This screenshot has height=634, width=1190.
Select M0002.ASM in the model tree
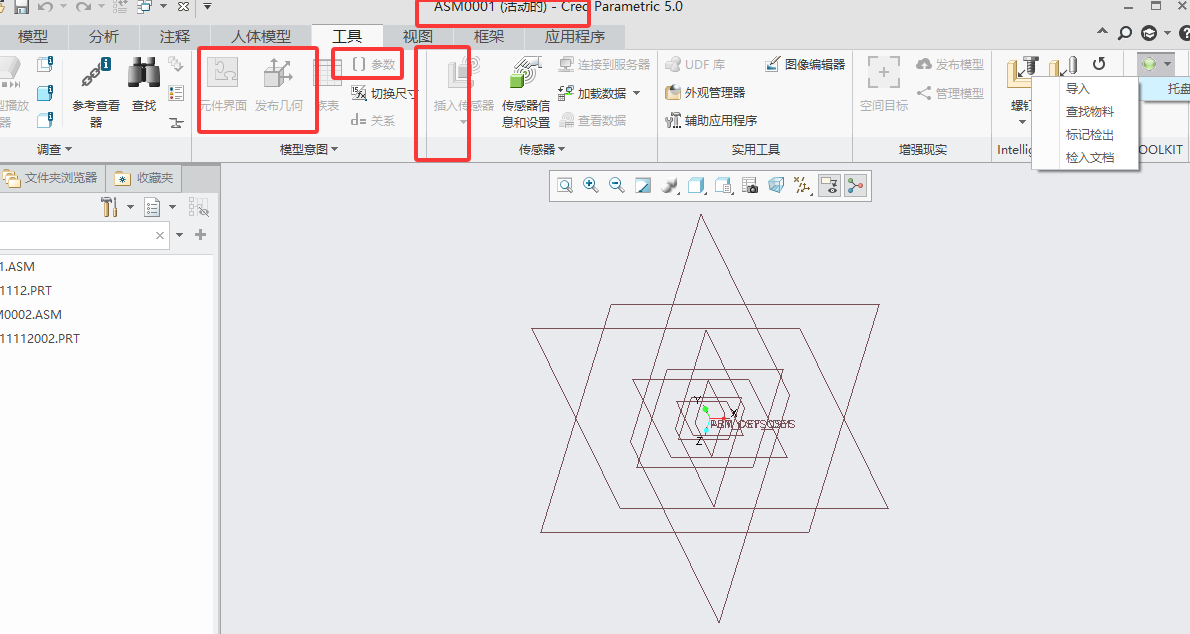coord(31,314)
